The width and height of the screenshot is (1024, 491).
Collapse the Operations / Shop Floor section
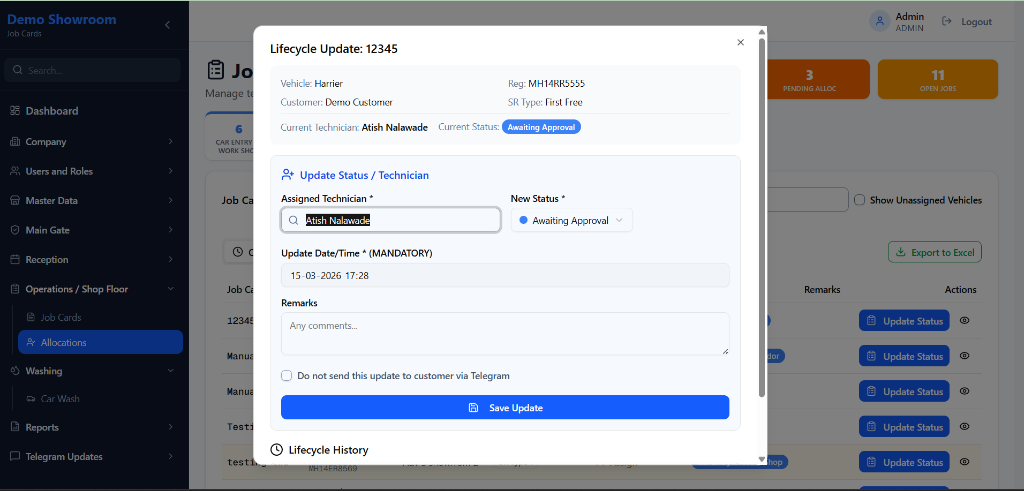tap(171, 289)
